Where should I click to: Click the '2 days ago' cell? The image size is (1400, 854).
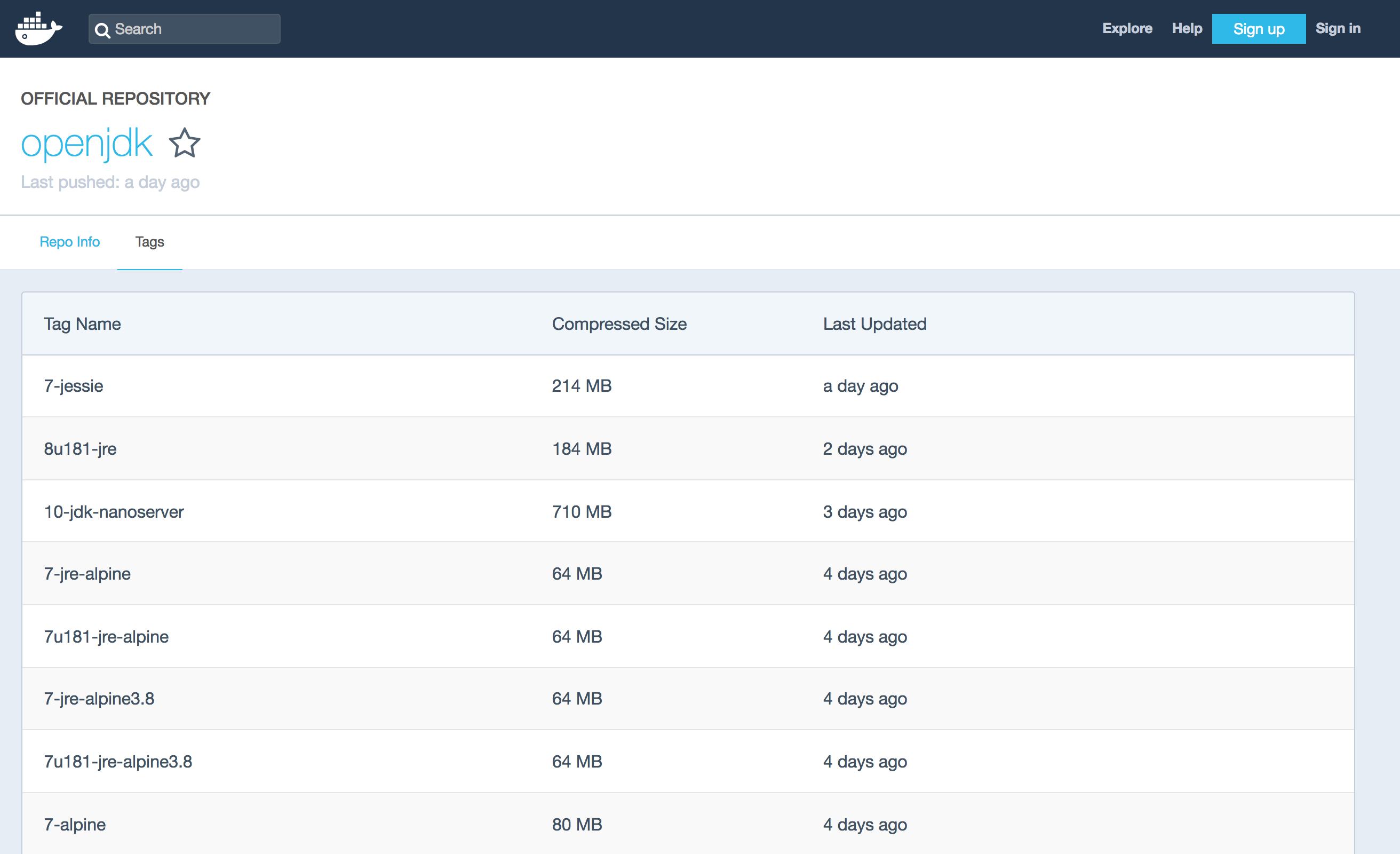[x=865, y=449]
